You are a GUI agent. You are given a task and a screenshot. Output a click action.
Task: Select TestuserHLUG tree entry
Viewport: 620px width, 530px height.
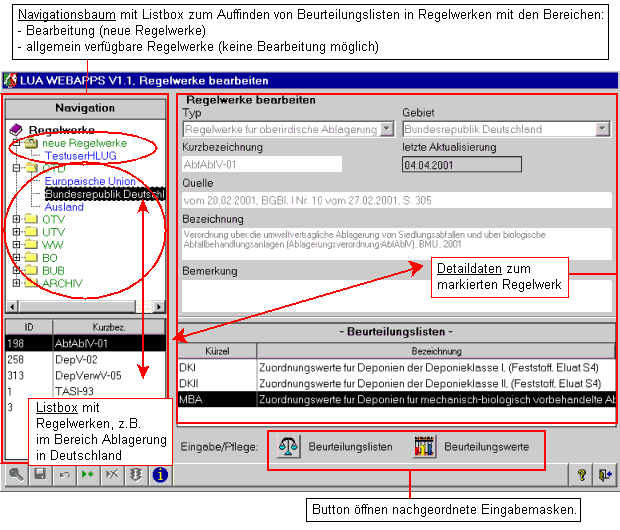79,156
